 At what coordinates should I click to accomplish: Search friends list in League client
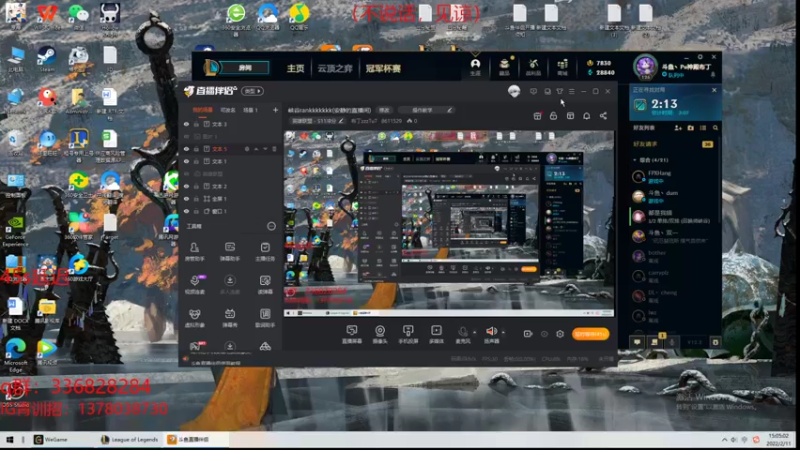pyautogui.click(x=715, y=128)
